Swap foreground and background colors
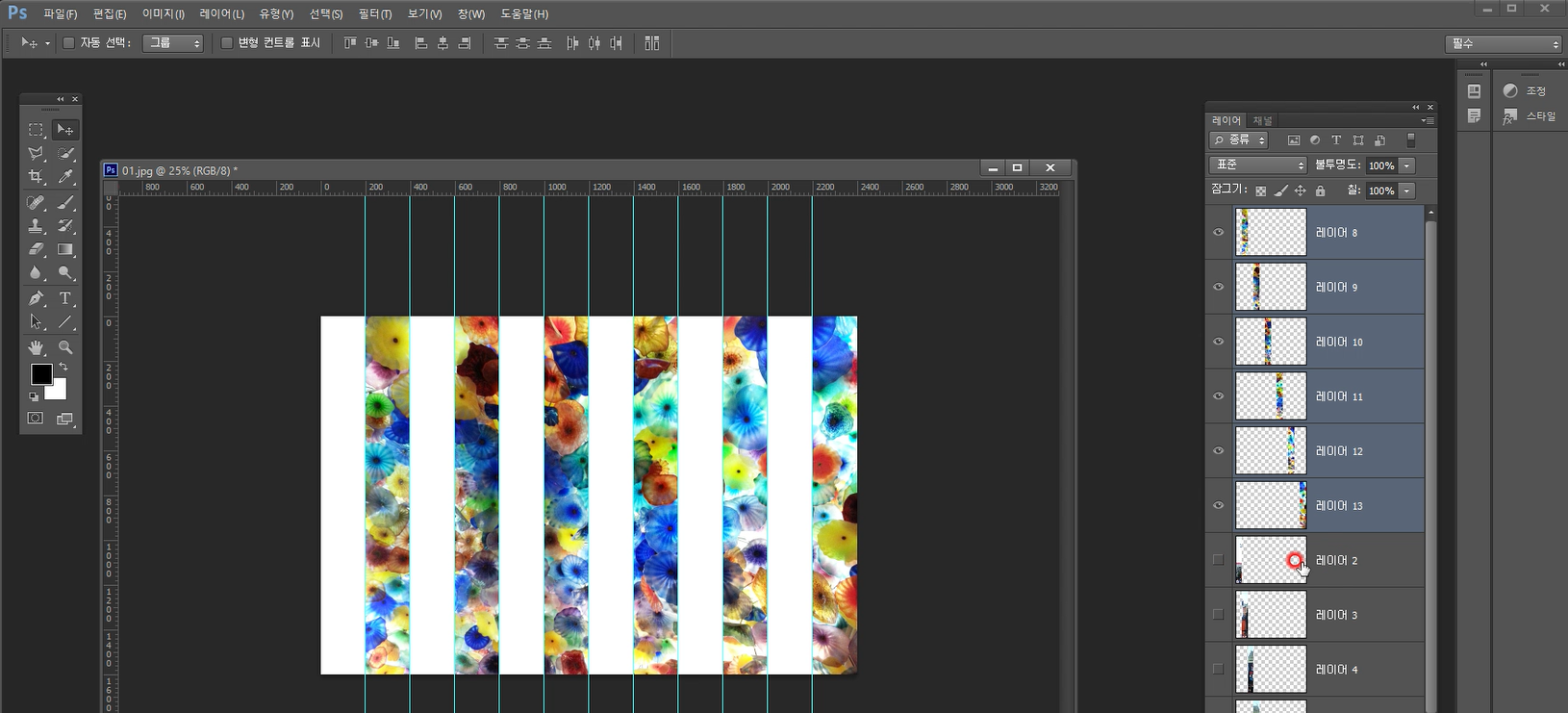This screenshot has width=1568, height=713. pos(63,368)
